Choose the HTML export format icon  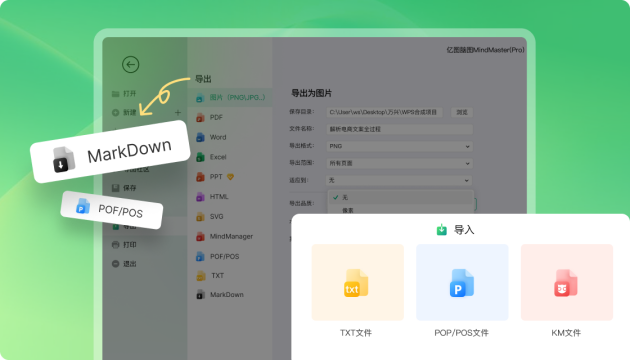coord(200,196)
